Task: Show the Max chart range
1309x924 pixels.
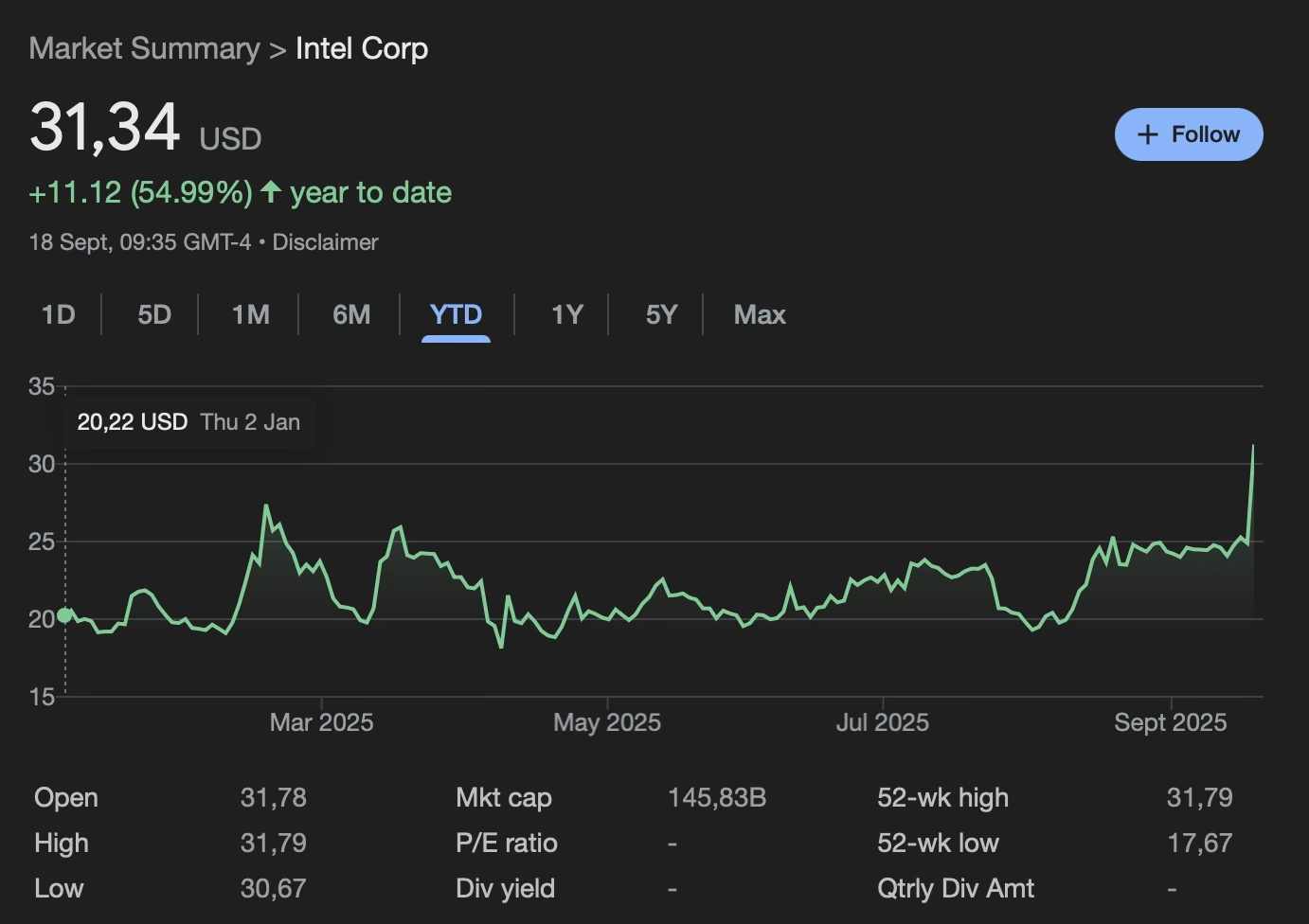Action: pos(760,314)
